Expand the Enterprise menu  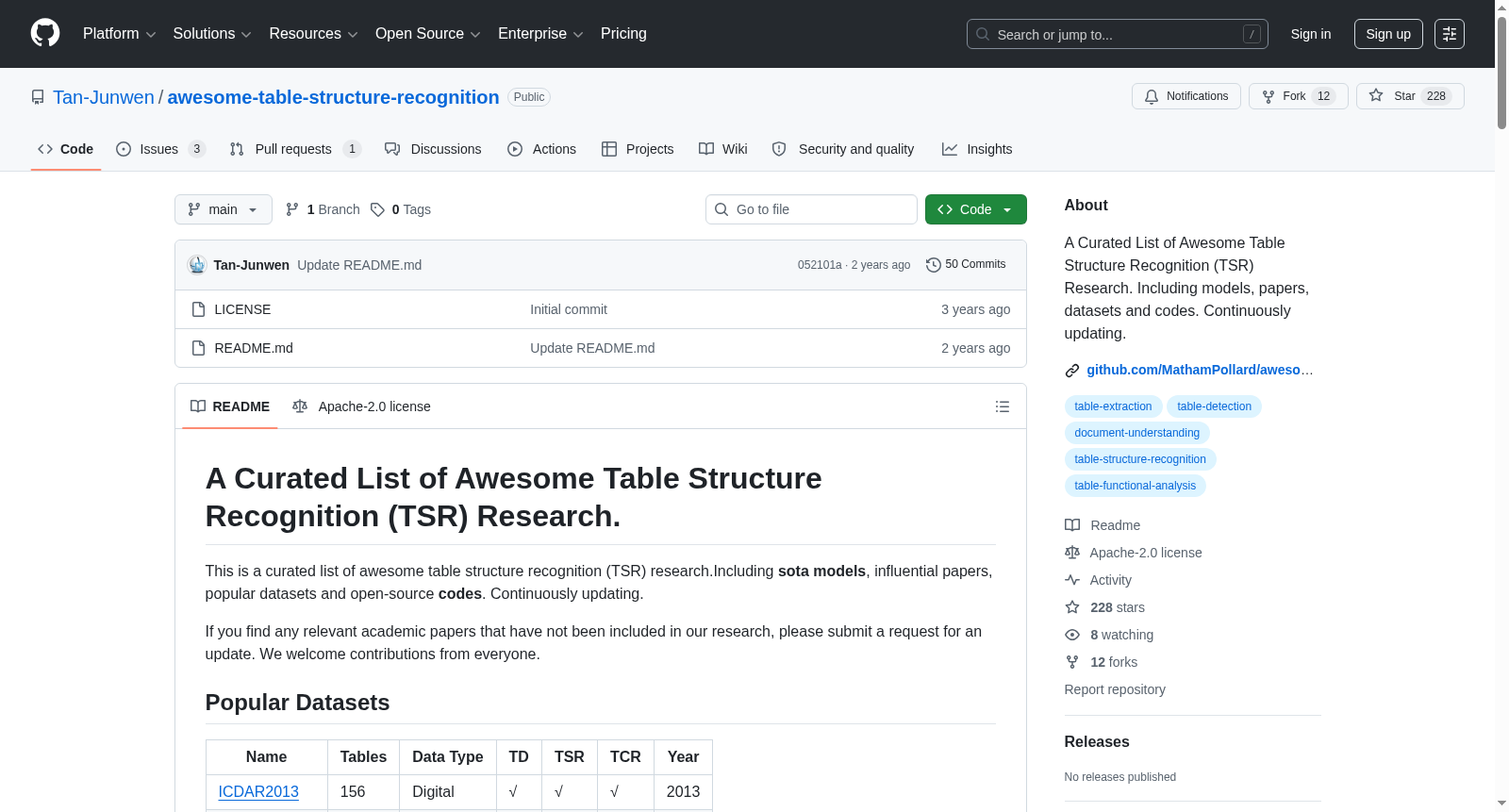540,34
